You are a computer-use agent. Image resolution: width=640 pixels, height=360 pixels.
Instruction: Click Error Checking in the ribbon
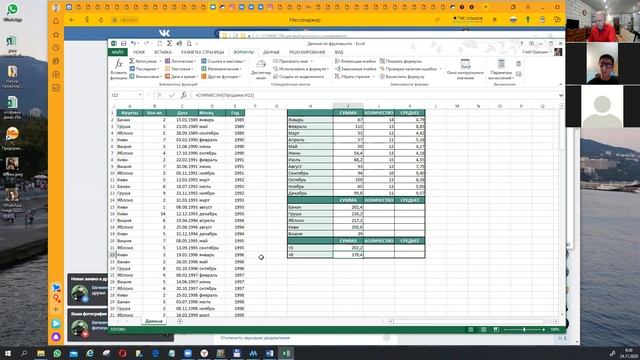[x=411, y=69]
